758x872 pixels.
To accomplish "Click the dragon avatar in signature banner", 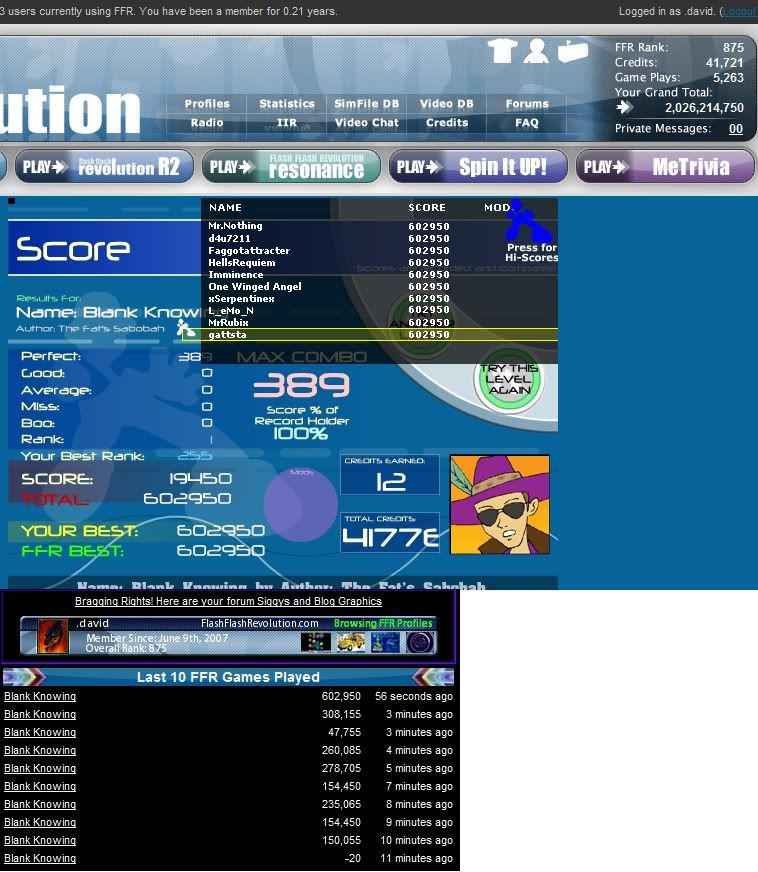I will tap(53, 636).
